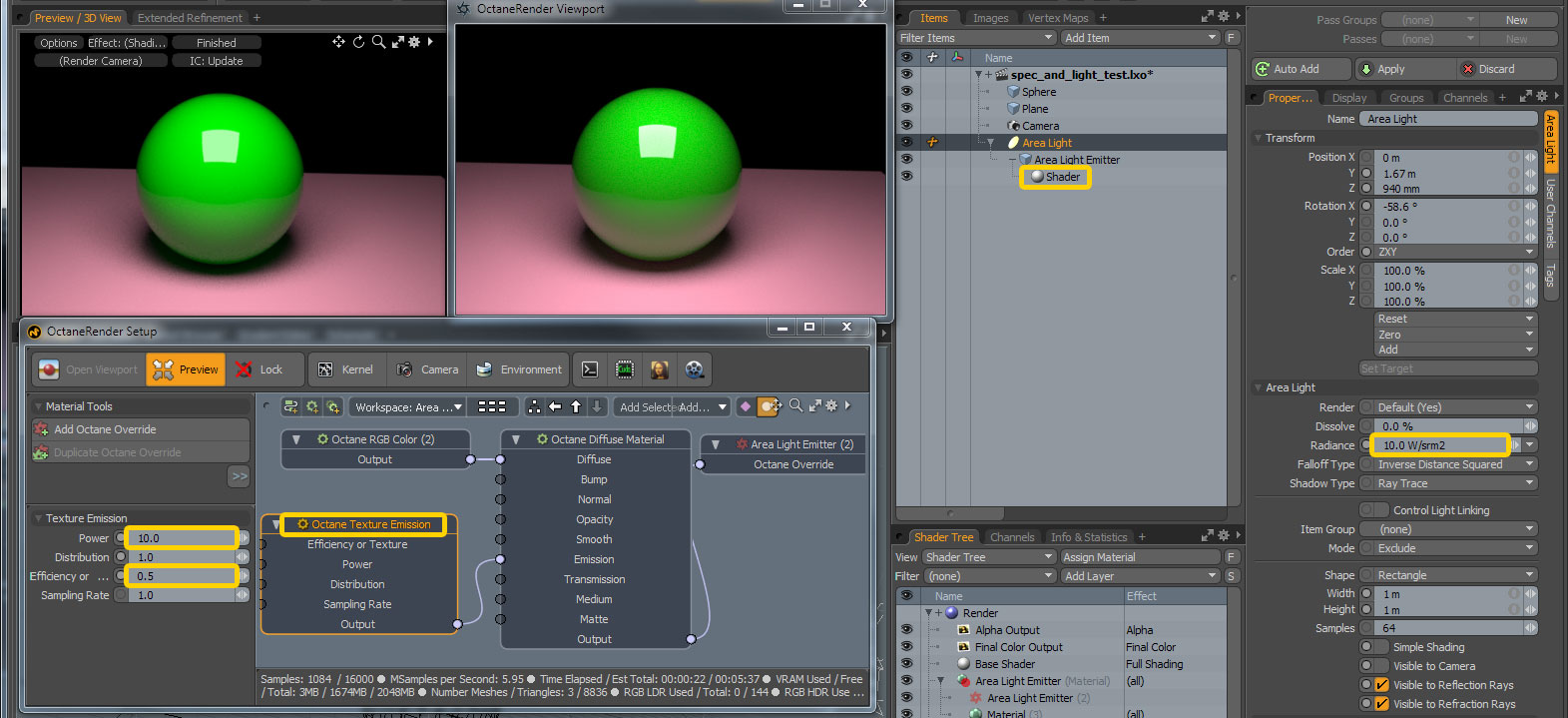1568x718 pixels.
Task: Click the Discard button
Action: tap(1506, 69)
